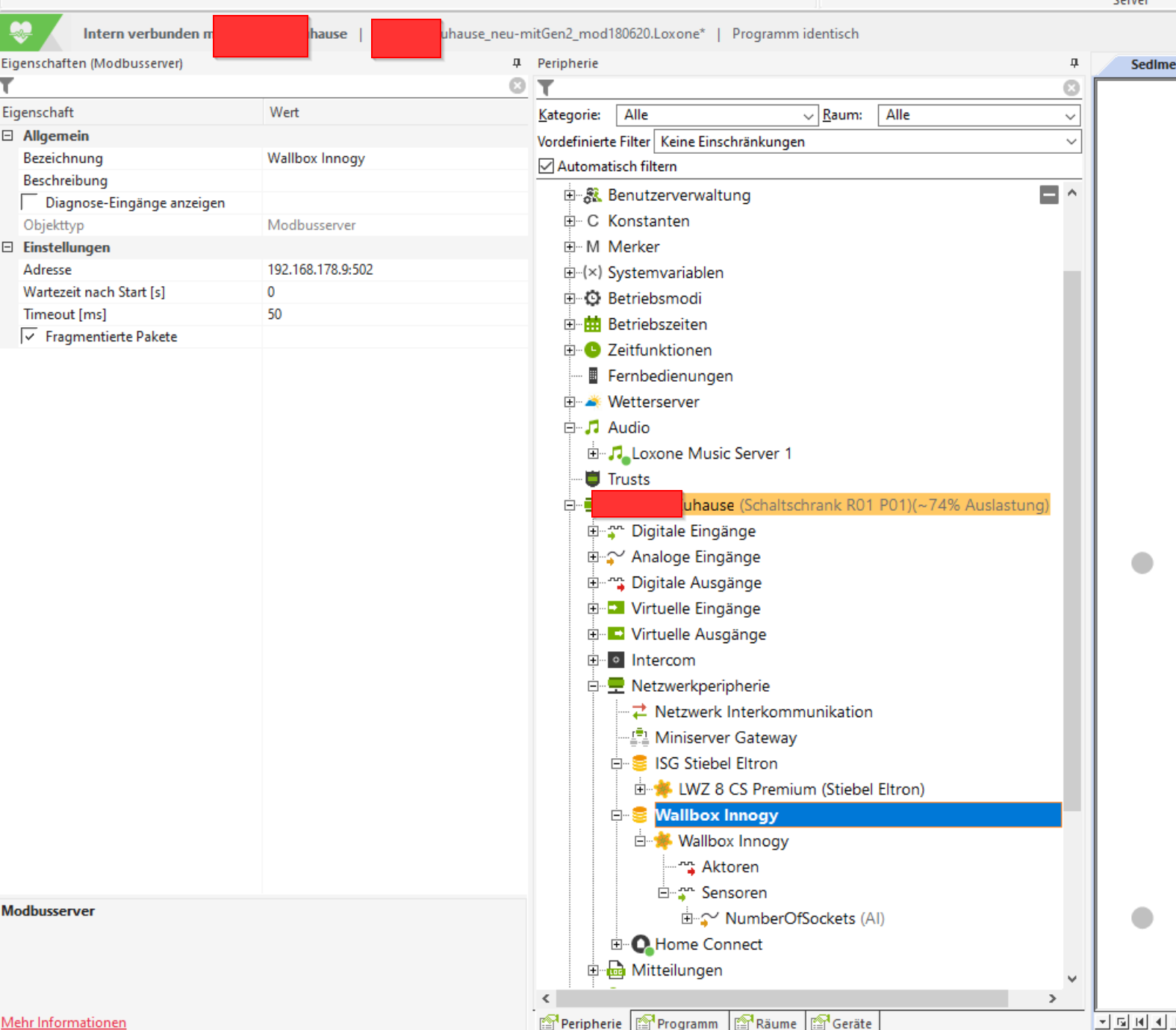The image size is (1176, 1030).
Task: Expand the Systemvariablen tree node
Action: coord(570,273)
